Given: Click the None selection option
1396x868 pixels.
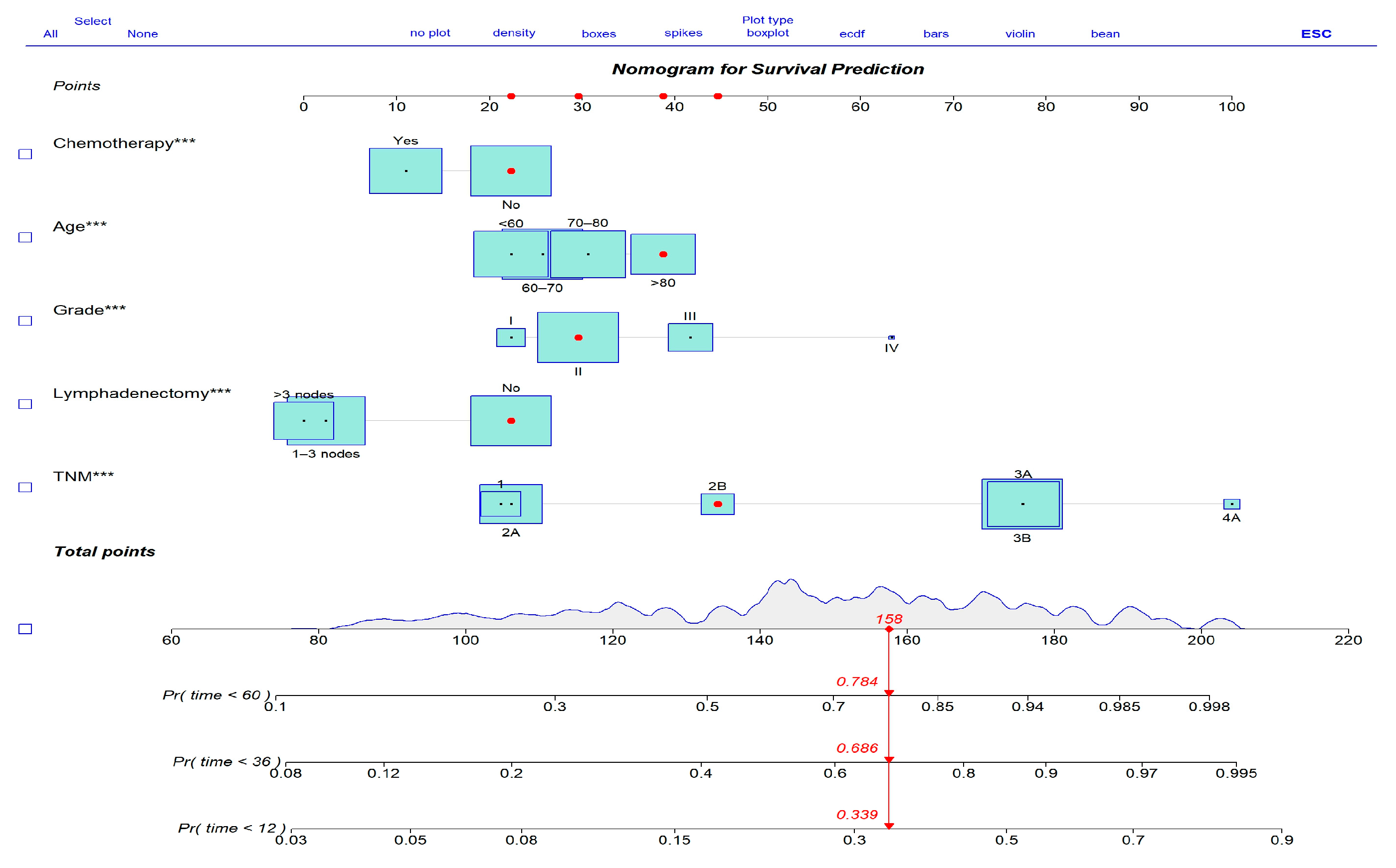Looking at the screenshot, I should (143, 34).
